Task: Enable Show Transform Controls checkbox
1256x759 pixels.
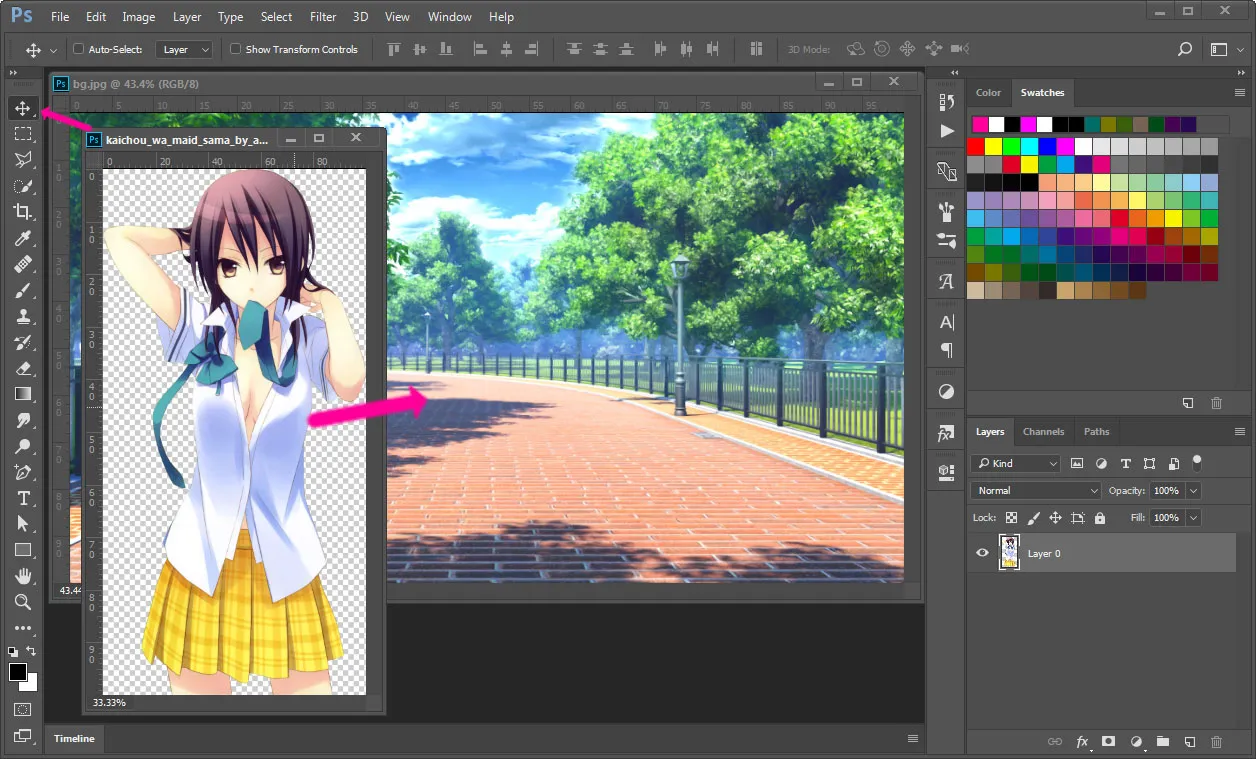Action: pyautogui.click(x=236, y=49)
